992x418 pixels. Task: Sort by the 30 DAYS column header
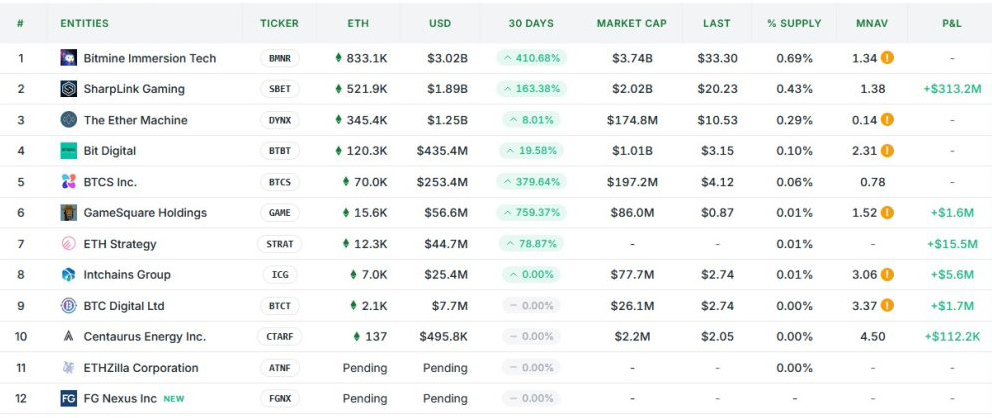click(x=530, y=23)
